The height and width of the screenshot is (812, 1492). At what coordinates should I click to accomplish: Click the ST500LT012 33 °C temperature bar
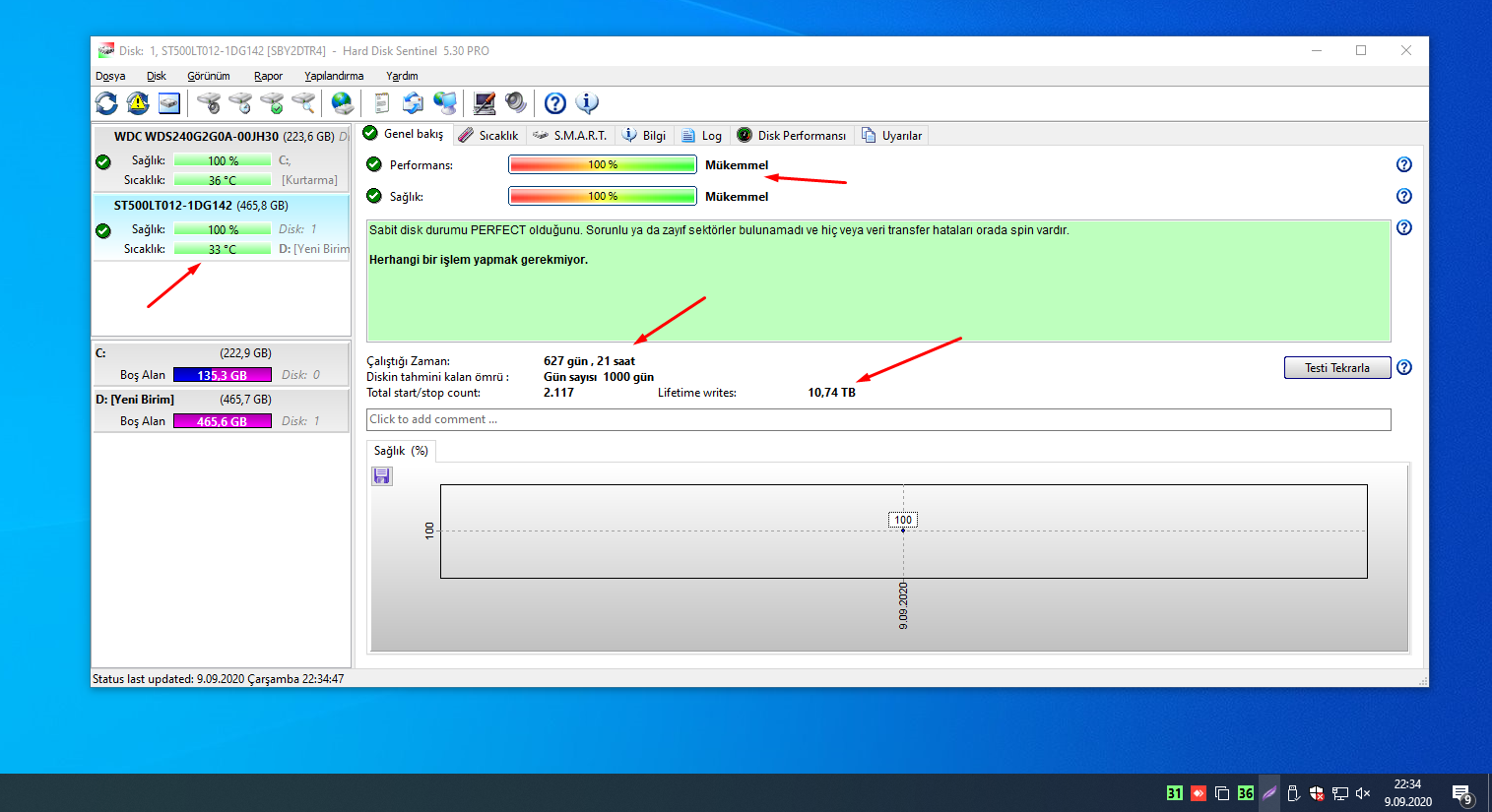[223, 249]
